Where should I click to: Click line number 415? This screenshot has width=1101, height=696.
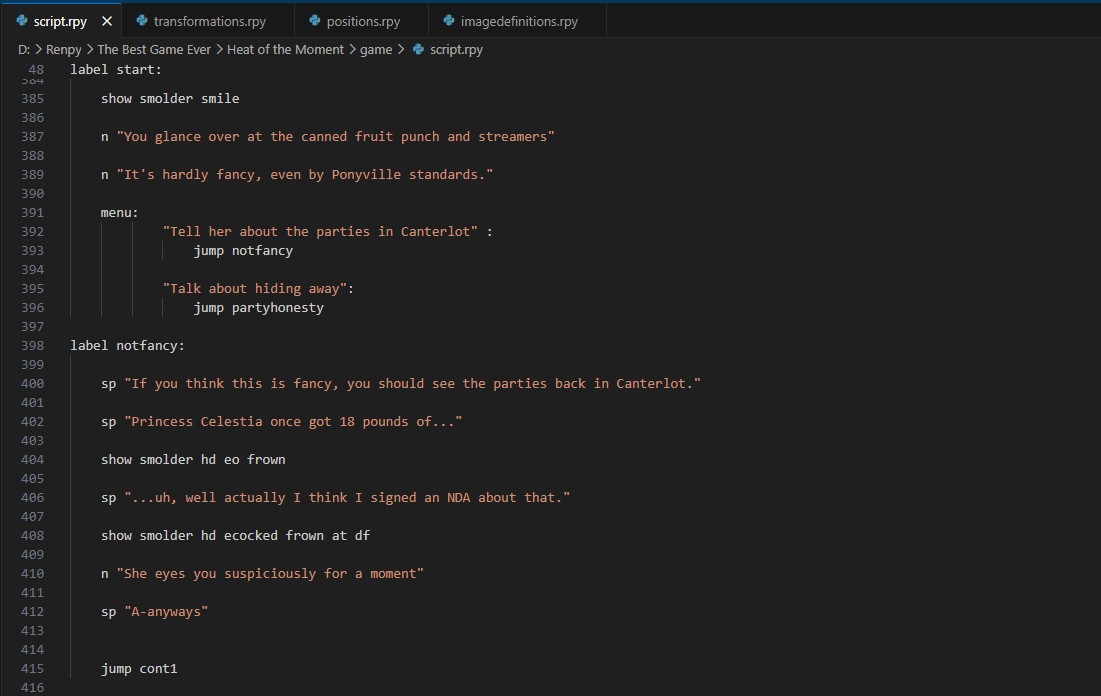pyautogui.click(x=32, y=669)
